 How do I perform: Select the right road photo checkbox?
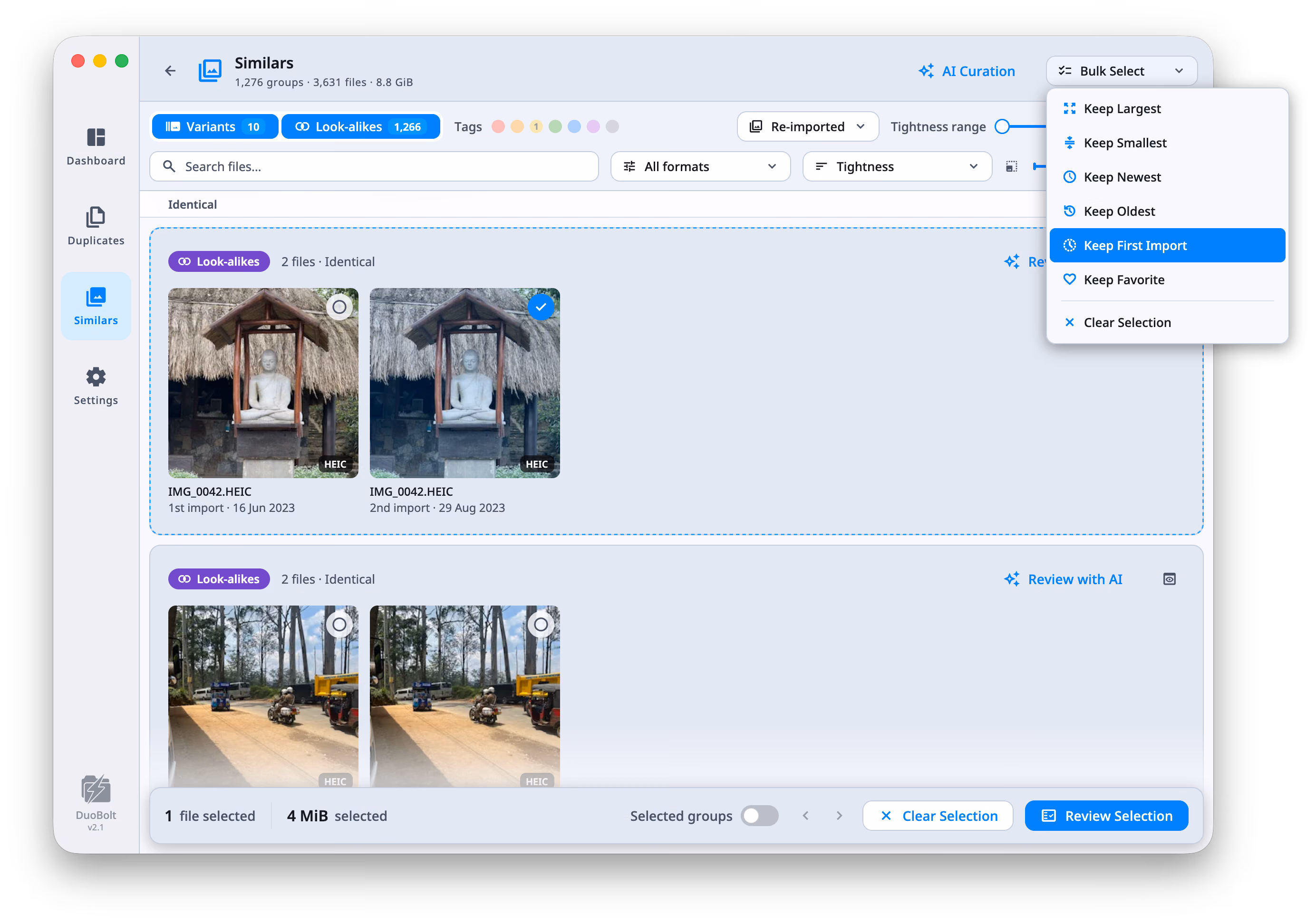(x=541, y=625)
